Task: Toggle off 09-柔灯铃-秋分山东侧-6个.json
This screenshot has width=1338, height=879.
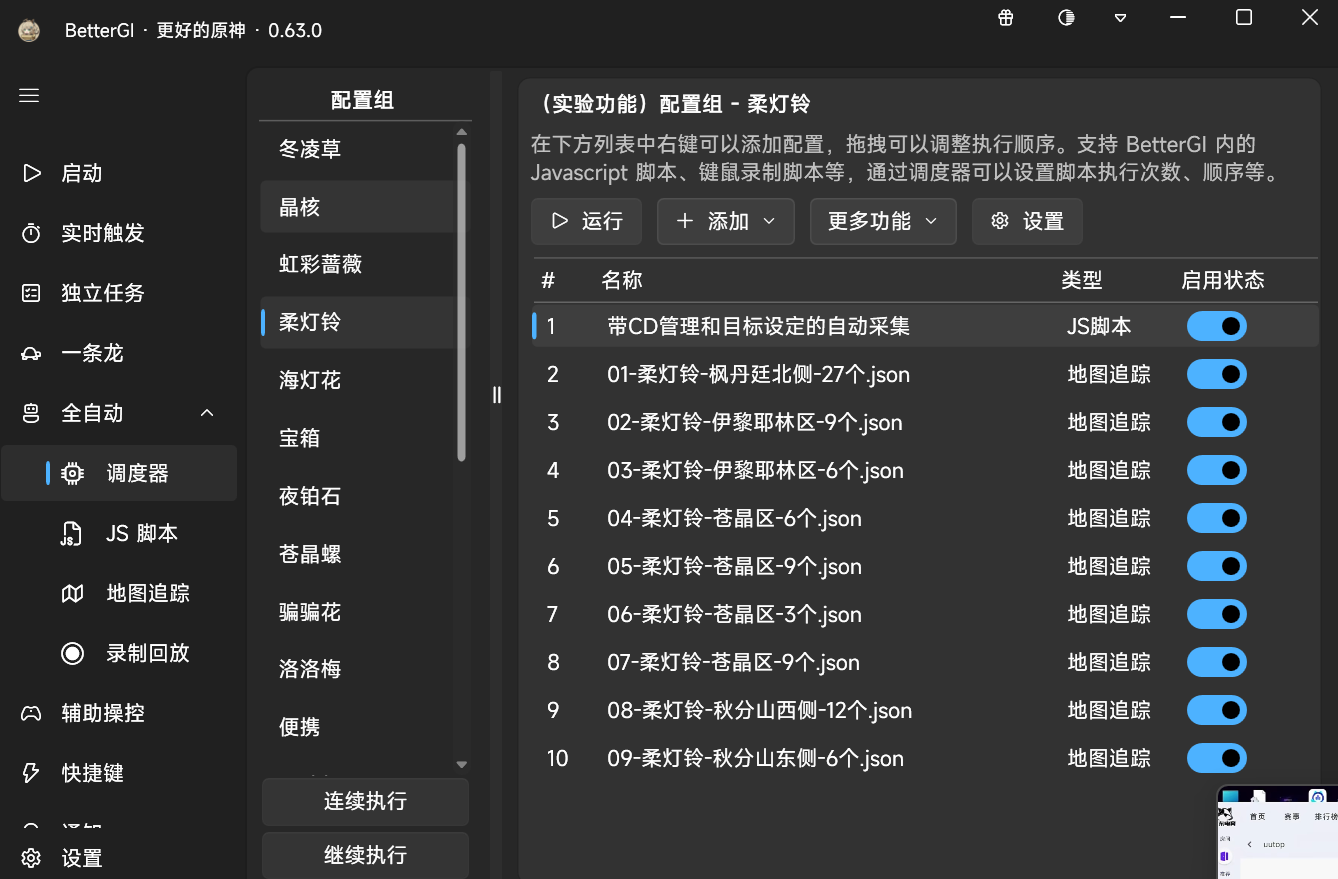Action: pos(1217,758)
